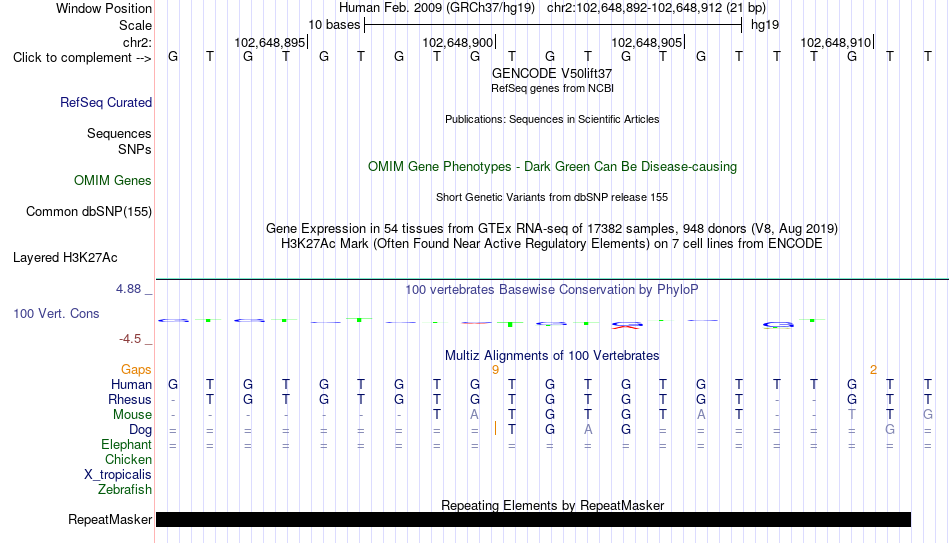Click the H3K27Ac Mark ENCODE title
This screenshot has height=543, width=950.
pyautogui.click(x=552, y=244)
